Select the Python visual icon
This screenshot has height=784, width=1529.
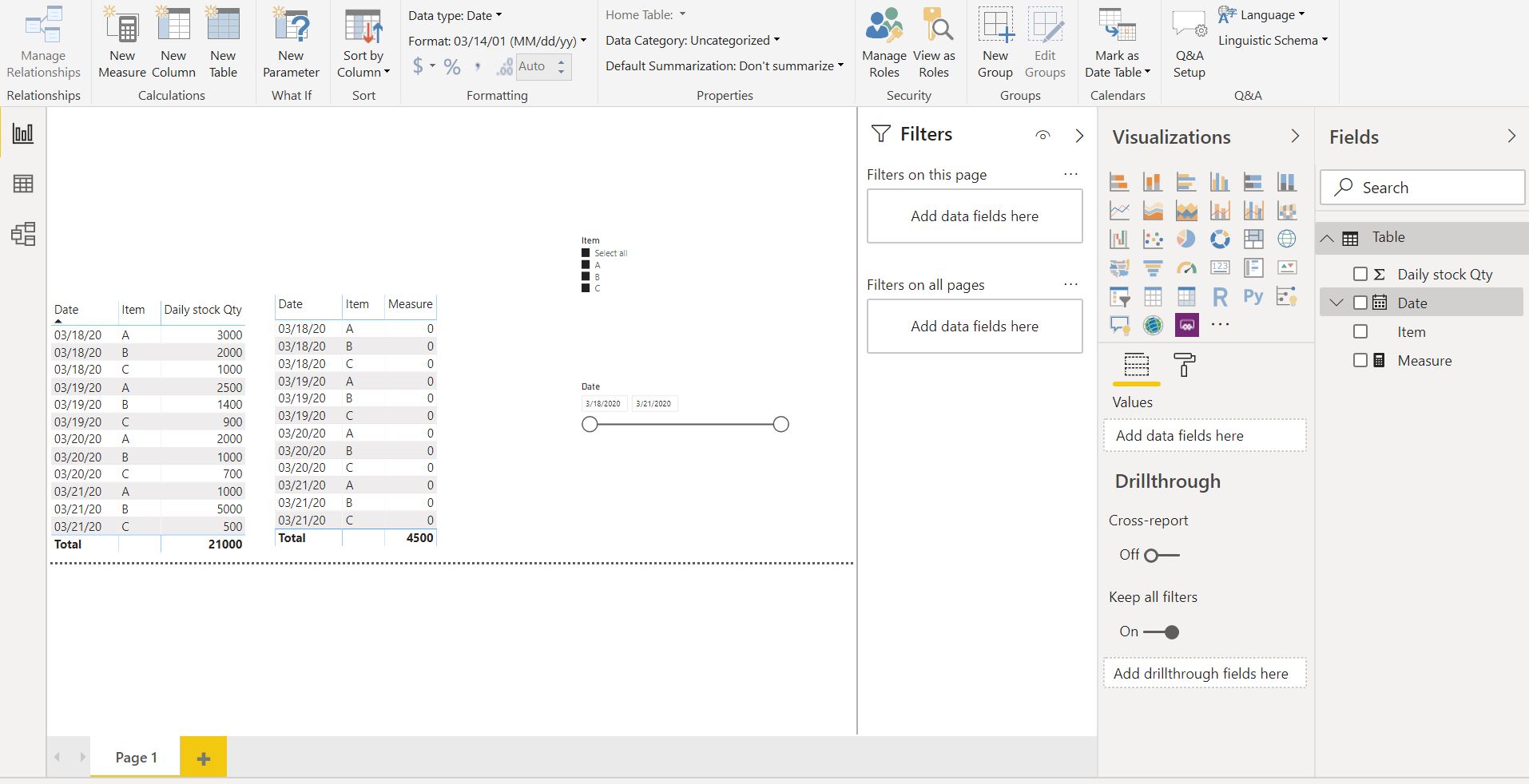[x=1253, y=297]
